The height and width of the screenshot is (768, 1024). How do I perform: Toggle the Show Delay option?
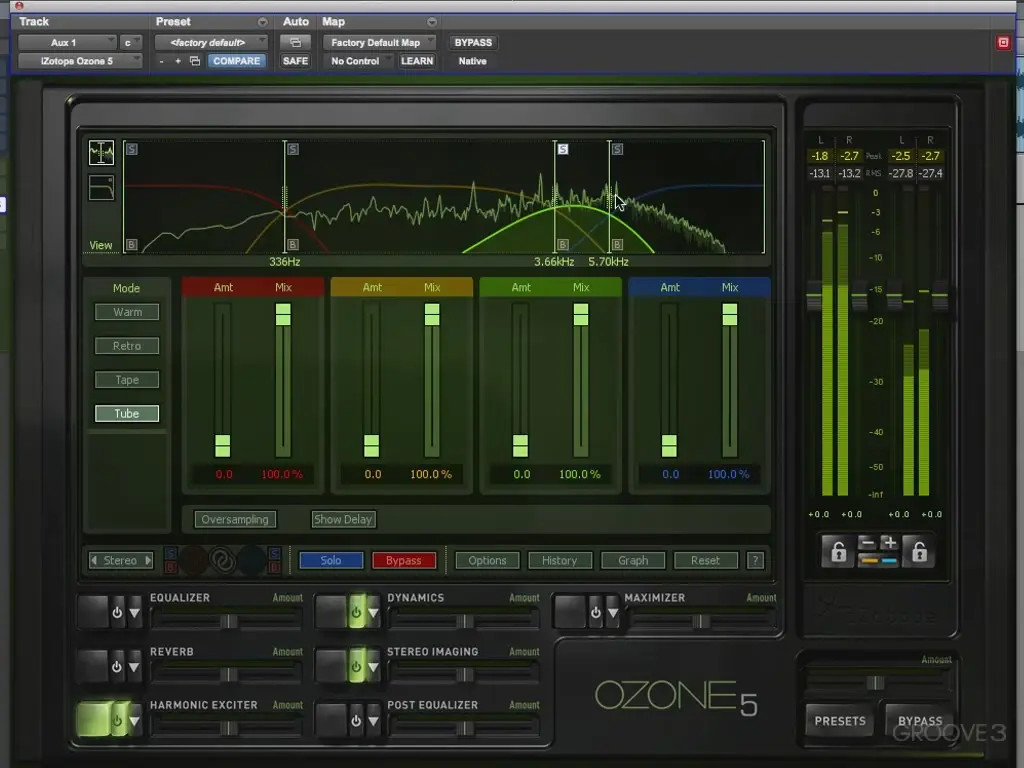(x=343, y=519)
